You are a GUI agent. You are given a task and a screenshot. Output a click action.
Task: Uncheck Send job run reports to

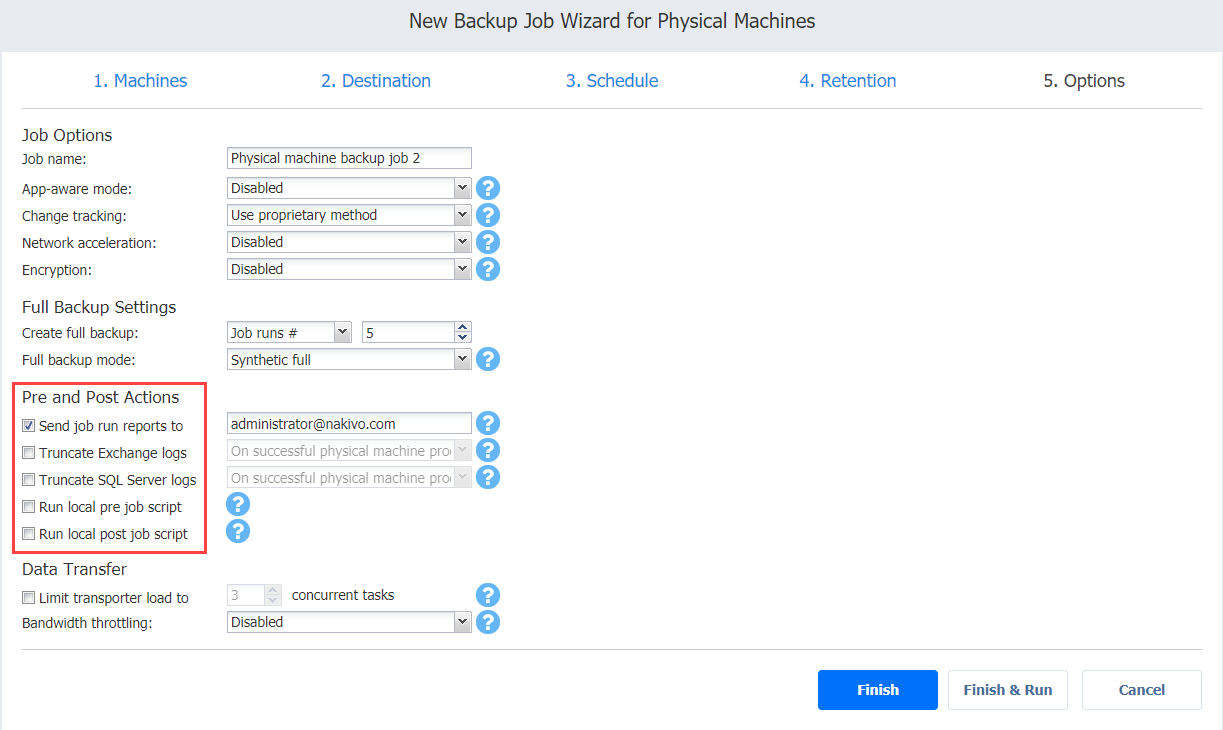(x=29, y=426)
